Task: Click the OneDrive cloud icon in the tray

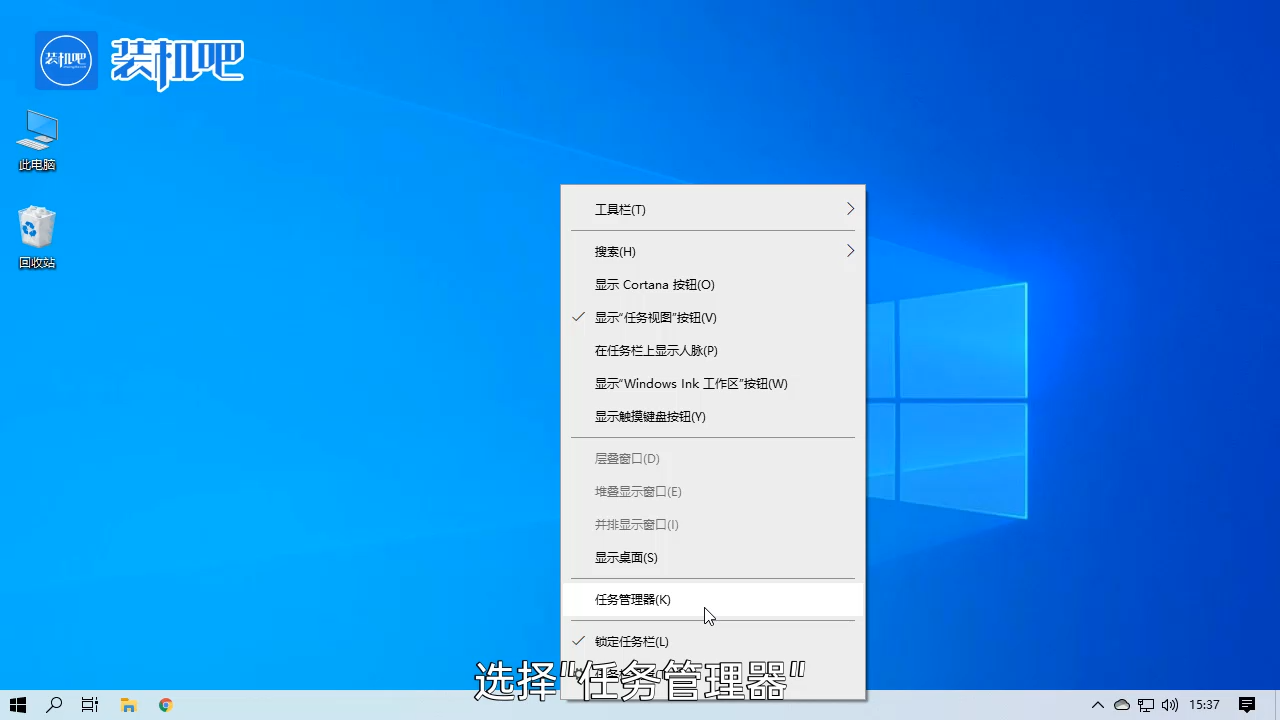Action: [x=1122, y=705]
